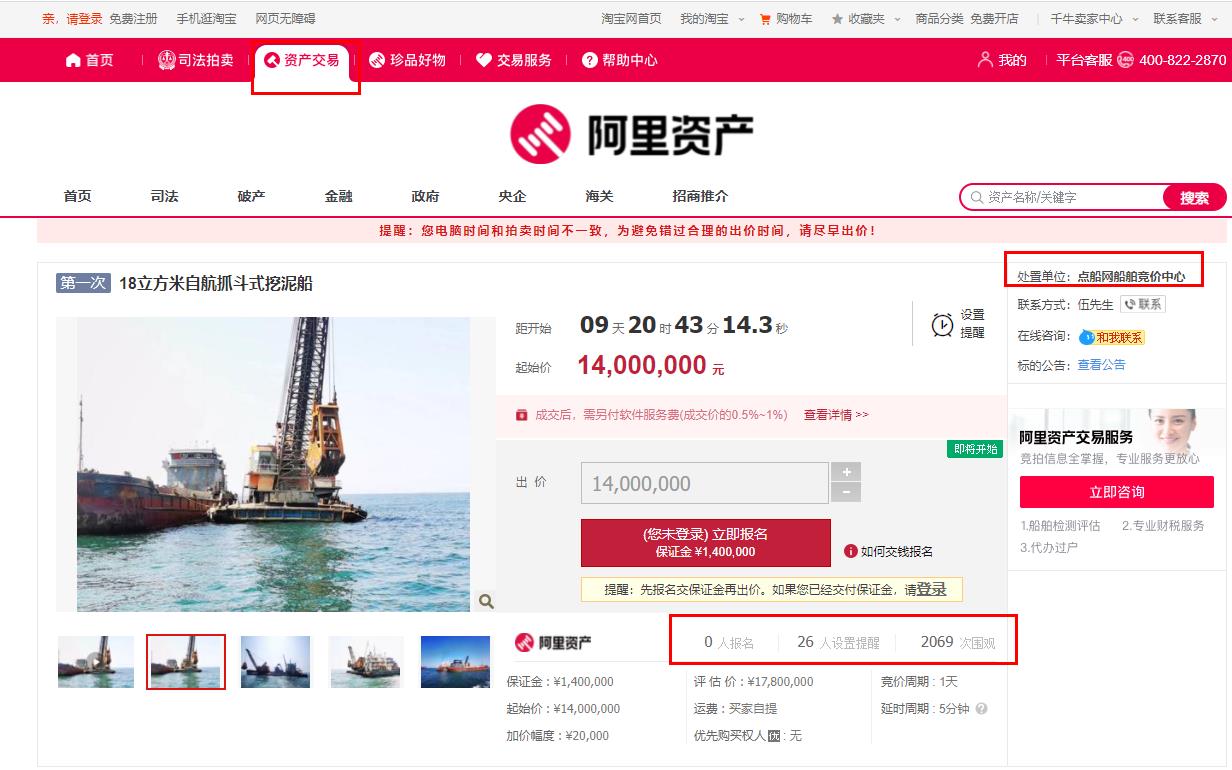Click the 优先购买权人 info icon
The height and width of the screenshot is (770, 1232).
coord(773,736)
